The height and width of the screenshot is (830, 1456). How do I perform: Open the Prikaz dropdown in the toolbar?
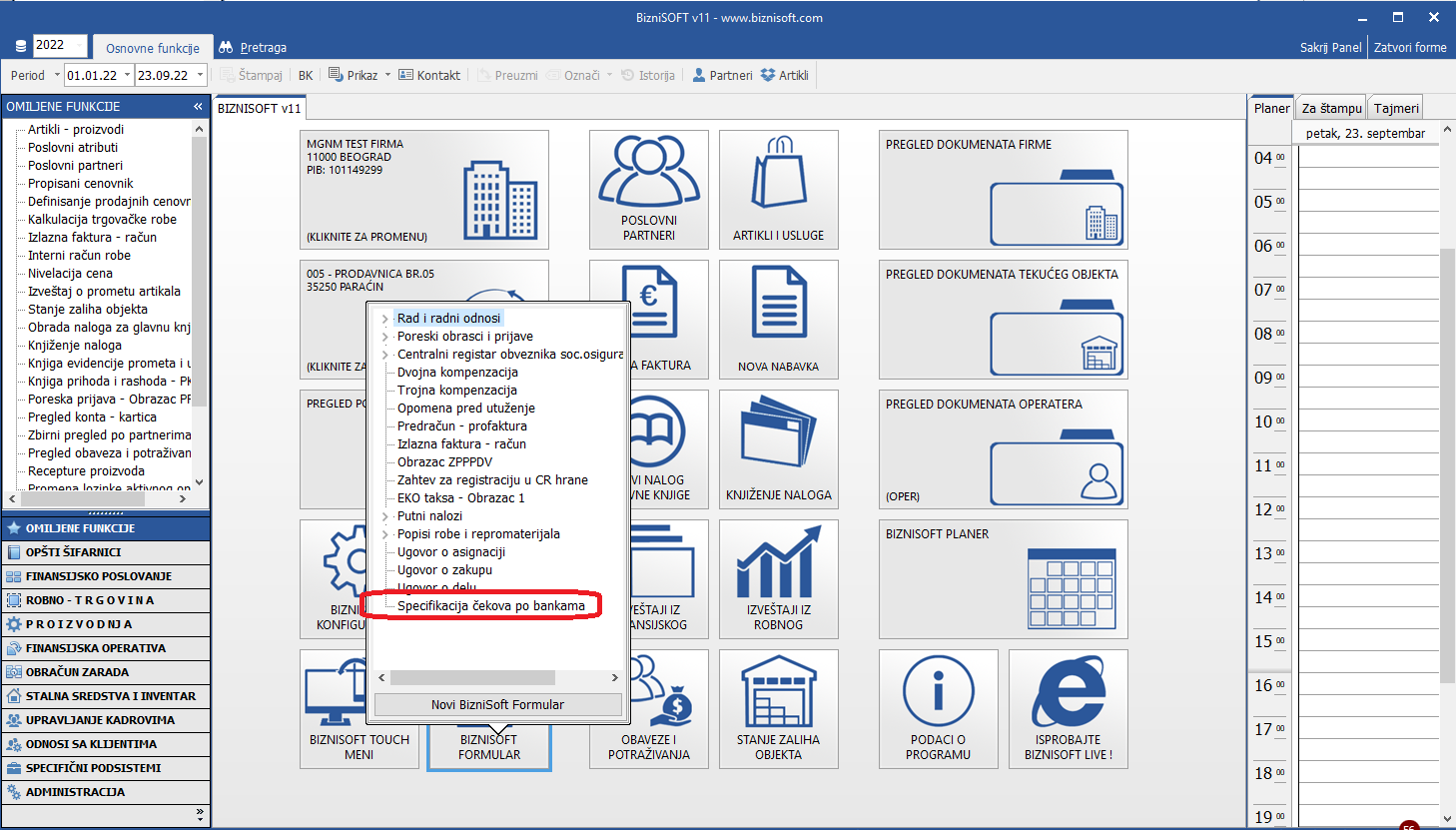point(387,75)
